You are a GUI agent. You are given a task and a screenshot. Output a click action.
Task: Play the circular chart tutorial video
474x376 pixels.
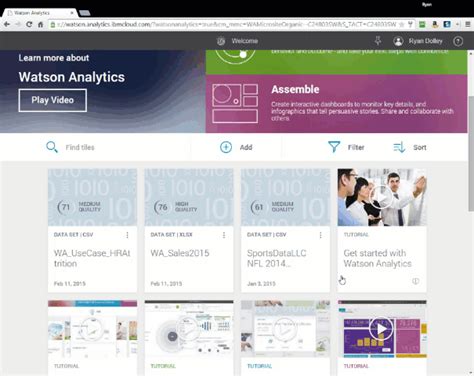[x=189, y=329]
